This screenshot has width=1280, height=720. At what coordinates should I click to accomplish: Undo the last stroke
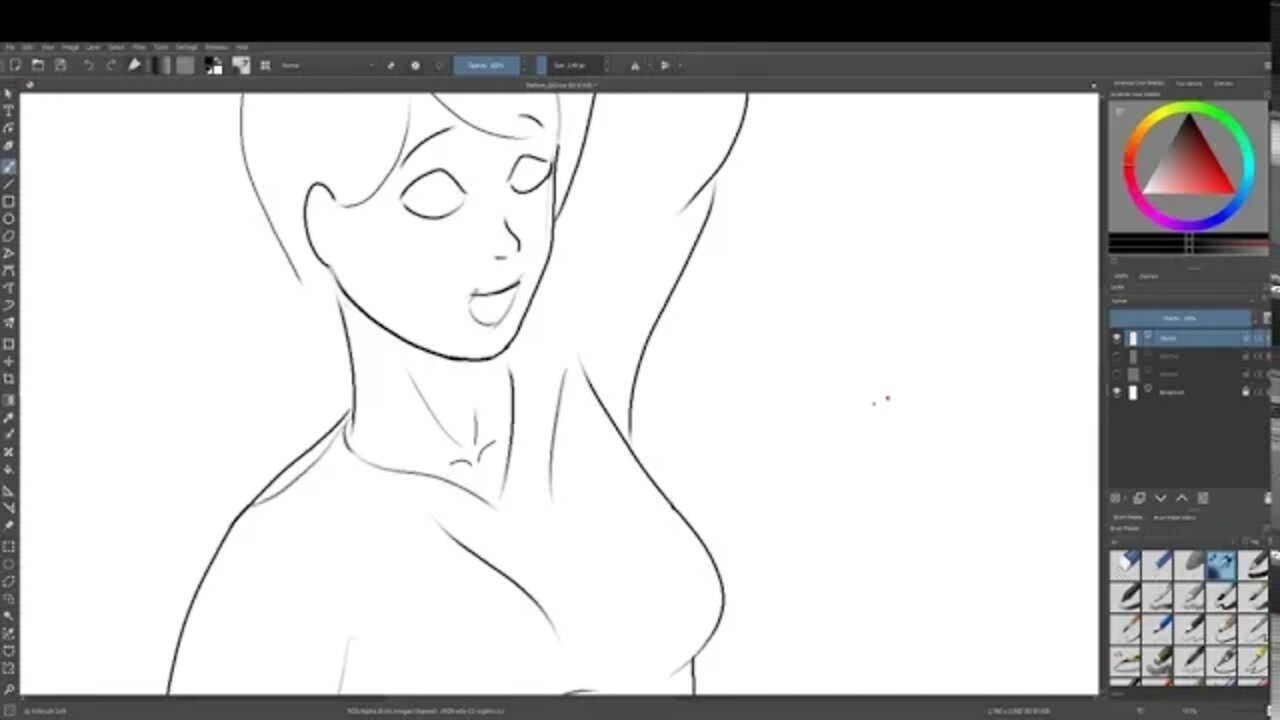88,65
